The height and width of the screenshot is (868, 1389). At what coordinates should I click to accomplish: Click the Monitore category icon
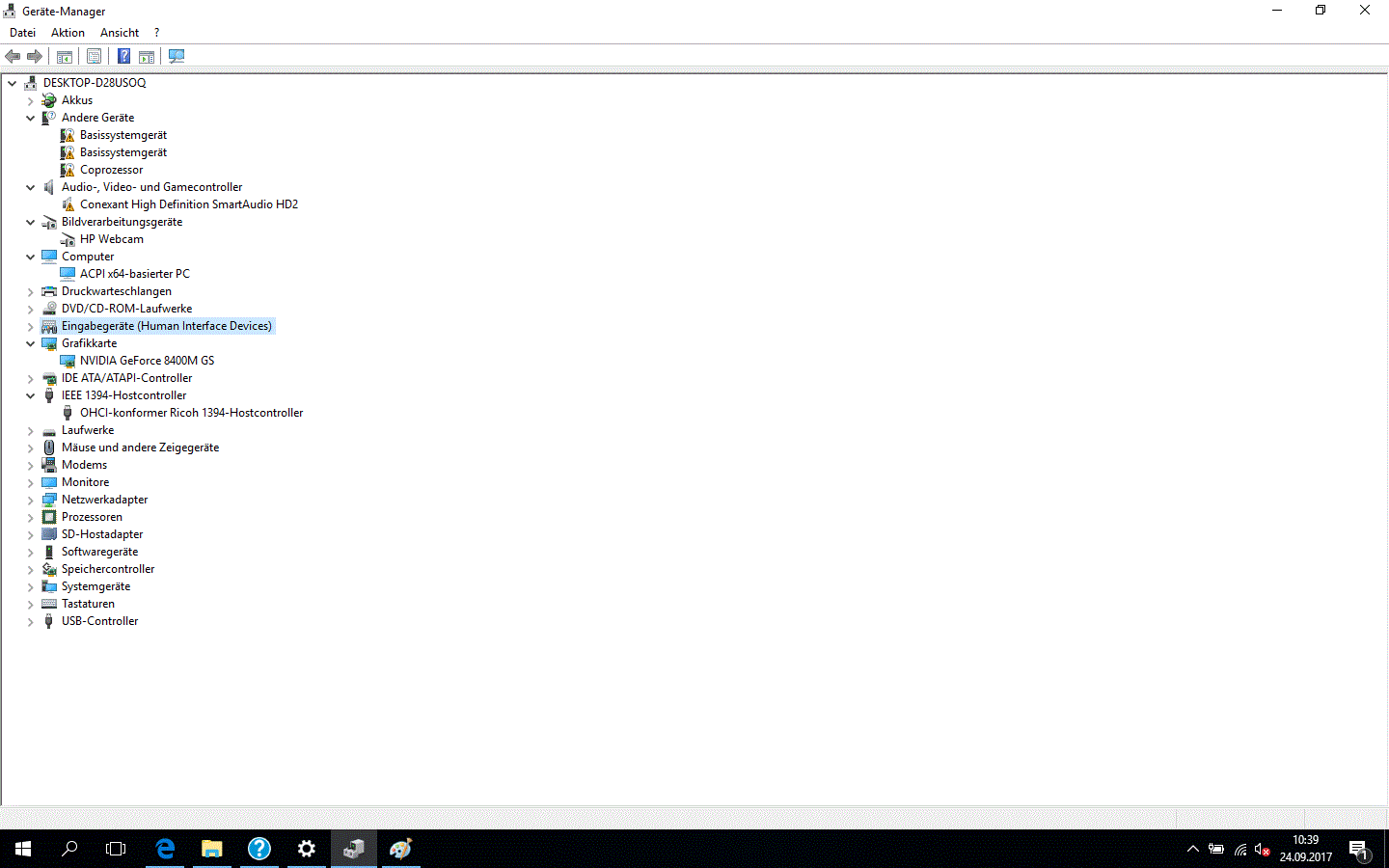coord(49,482)
